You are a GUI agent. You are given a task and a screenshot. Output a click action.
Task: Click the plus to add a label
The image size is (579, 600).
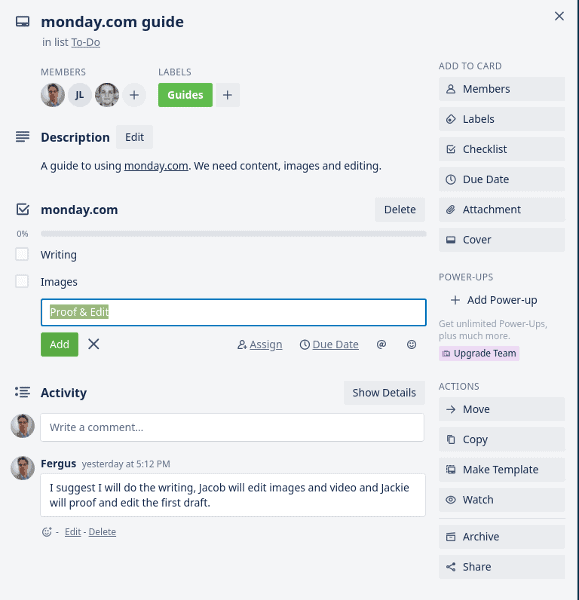[228, 95]
